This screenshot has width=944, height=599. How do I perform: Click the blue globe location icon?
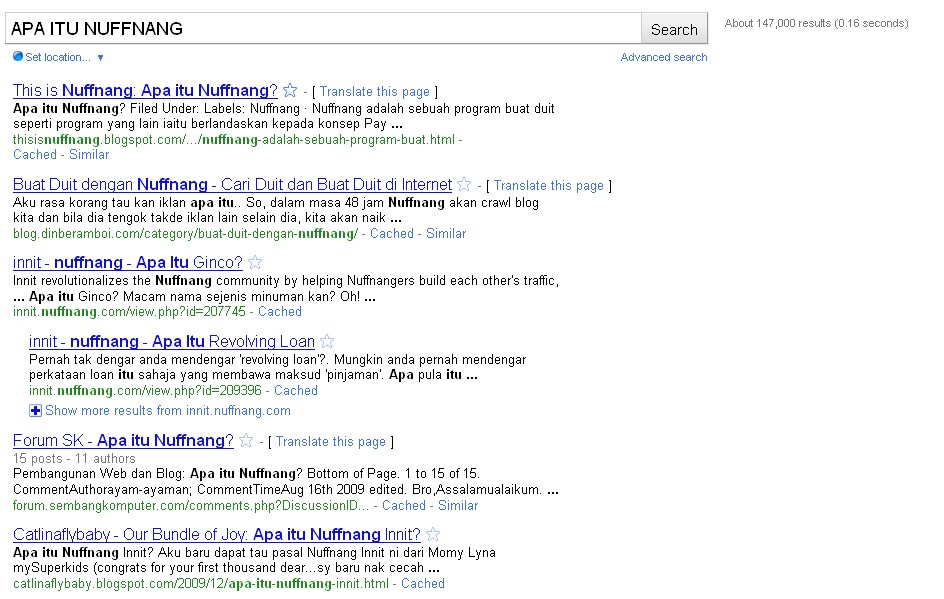(x=18, y=57)
